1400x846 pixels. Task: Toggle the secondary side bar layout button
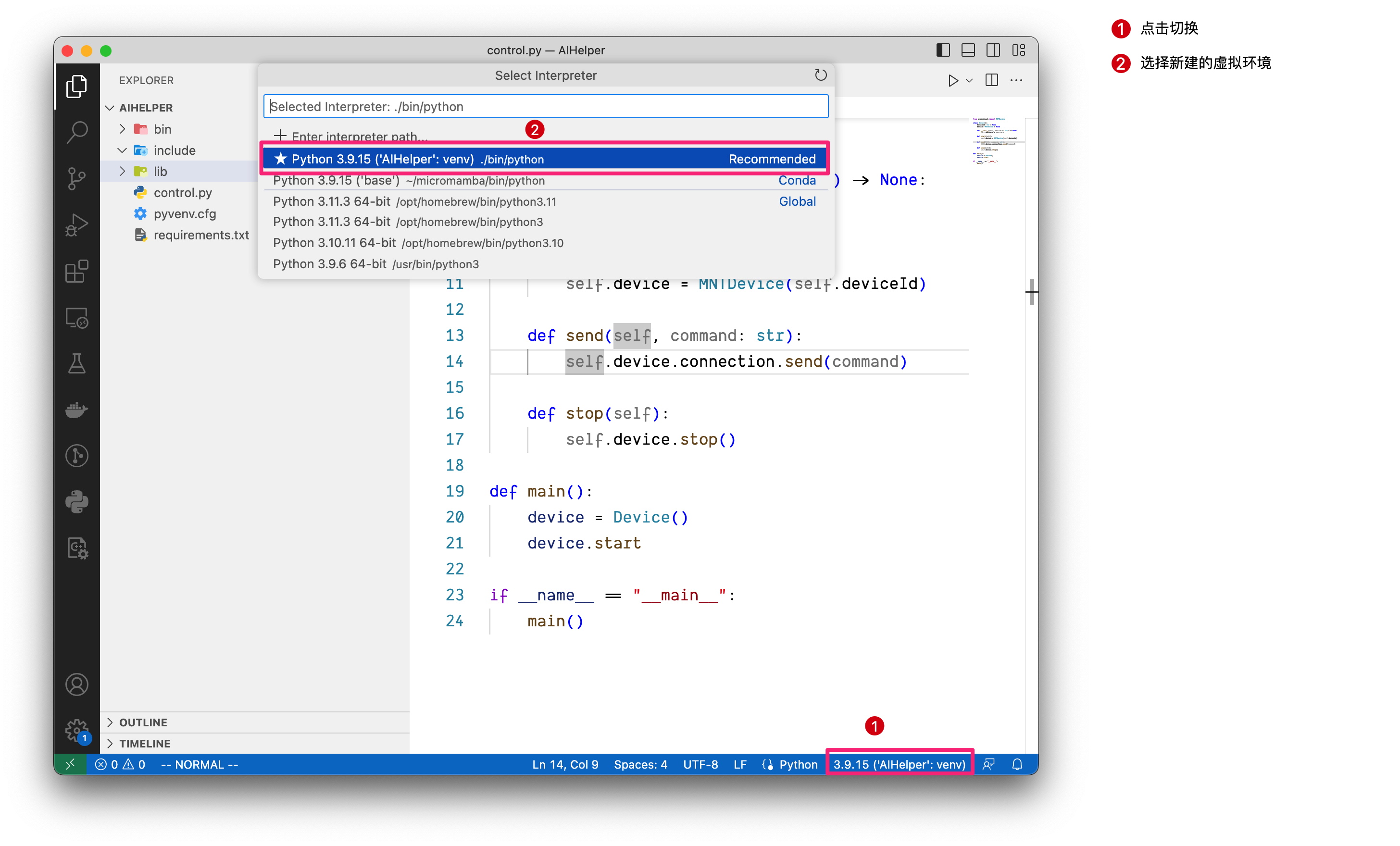point(993,50)
